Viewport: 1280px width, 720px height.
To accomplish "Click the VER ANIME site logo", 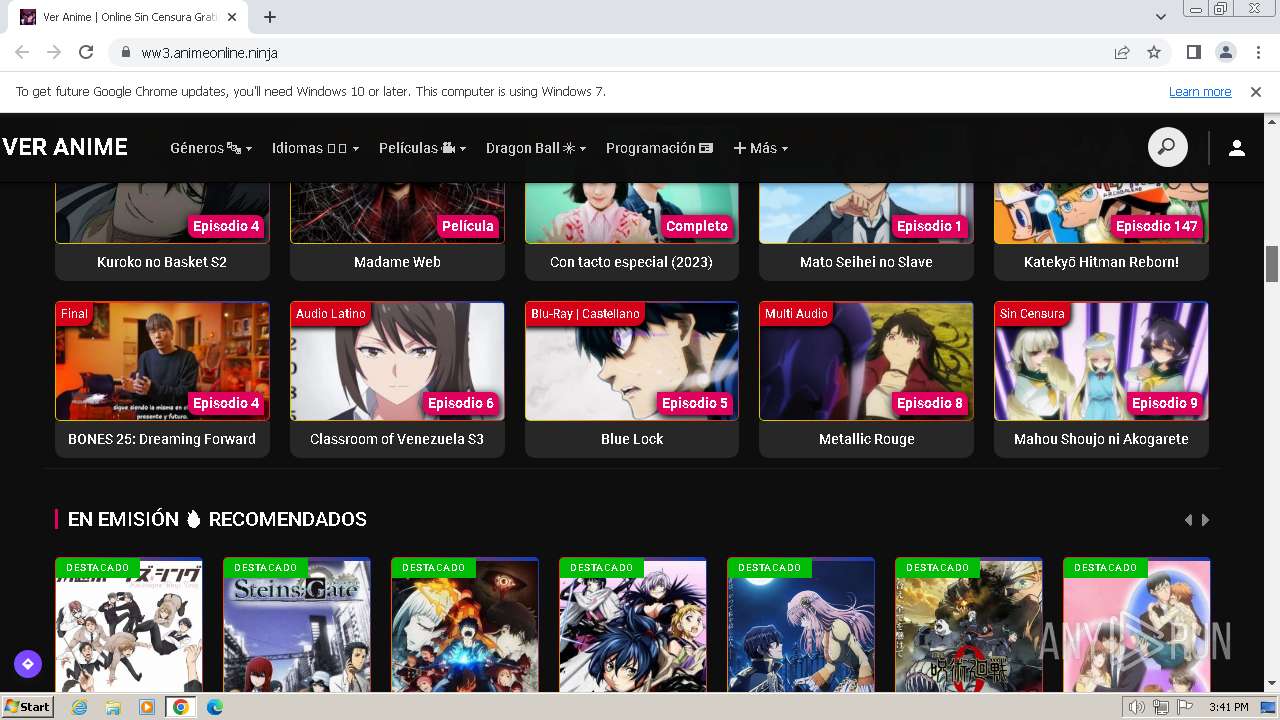I will click(65, 147).
